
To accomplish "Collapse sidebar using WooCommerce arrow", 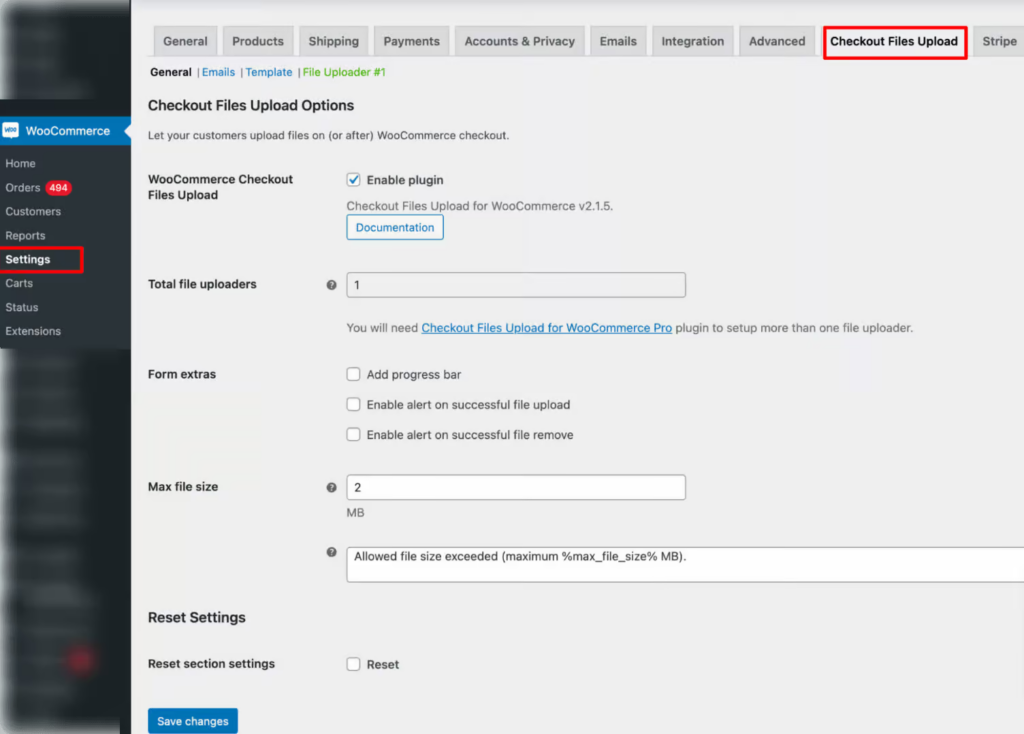I will 124,130.
